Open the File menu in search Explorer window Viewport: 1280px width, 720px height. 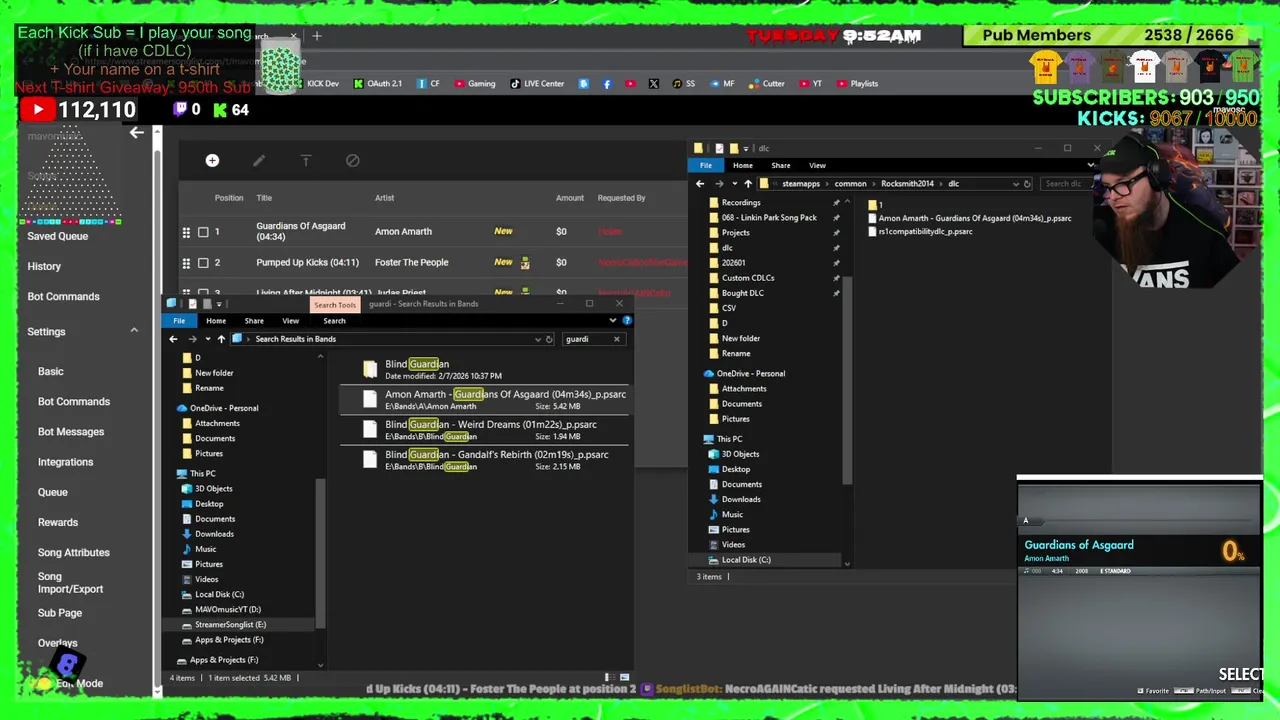pyautogui.click(x=179, y=321)
